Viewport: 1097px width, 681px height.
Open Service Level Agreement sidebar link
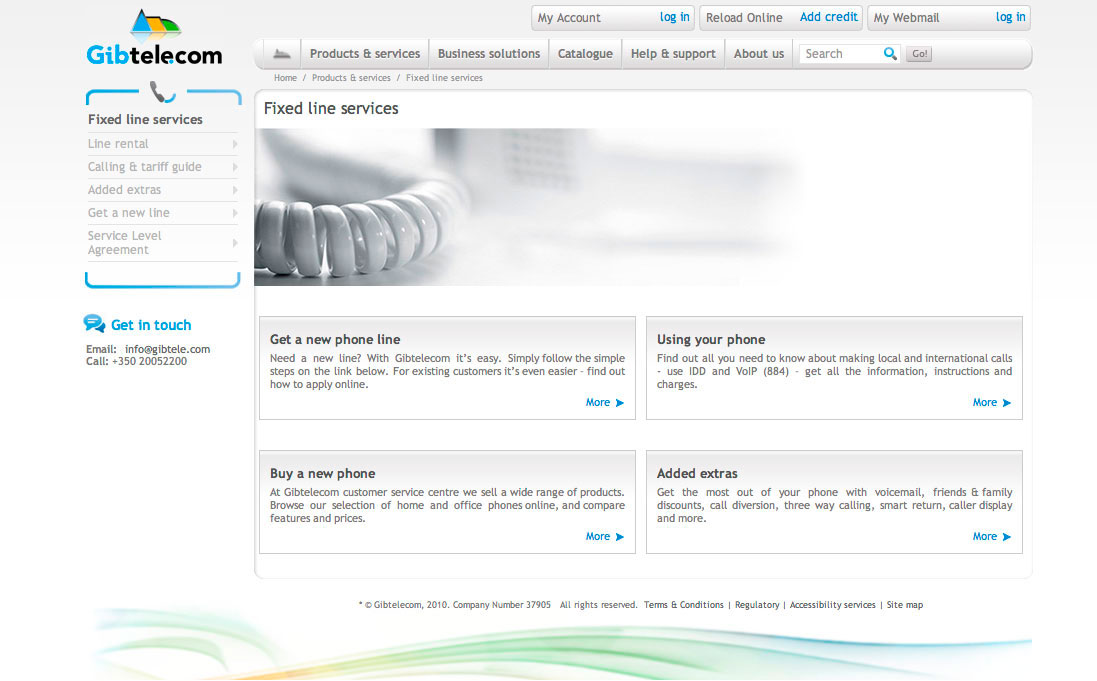tap(125, 243)
